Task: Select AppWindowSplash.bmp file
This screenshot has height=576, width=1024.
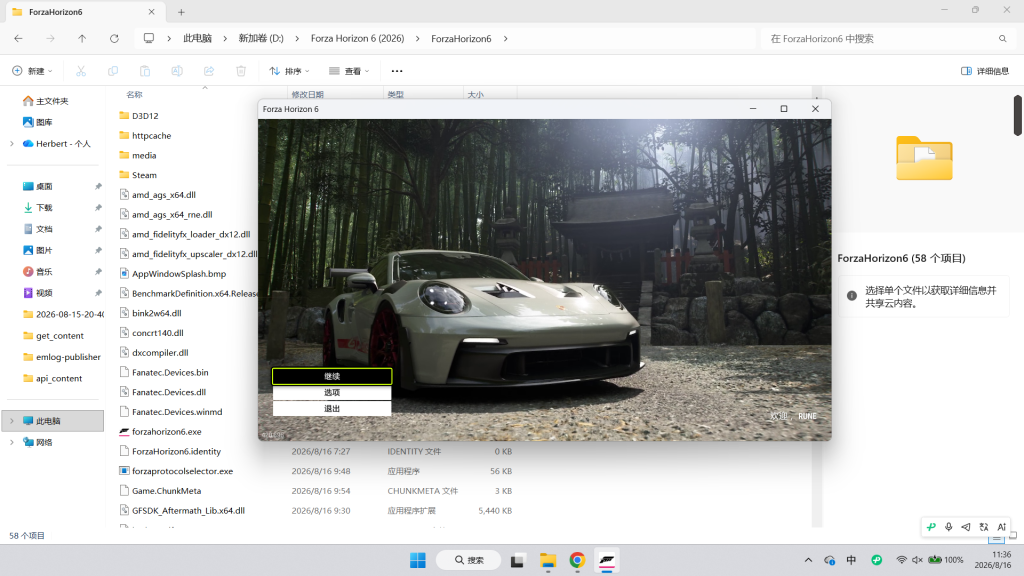Action: (179, 274)
